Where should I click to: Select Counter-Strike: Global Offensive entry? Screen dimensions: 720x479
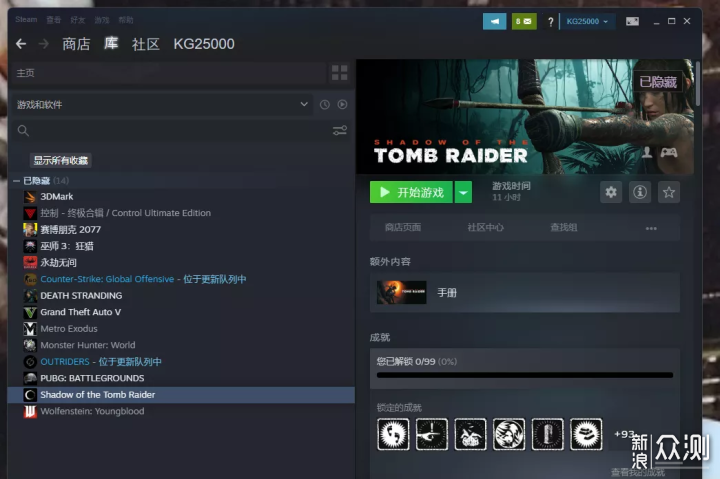tap(181, 279)
